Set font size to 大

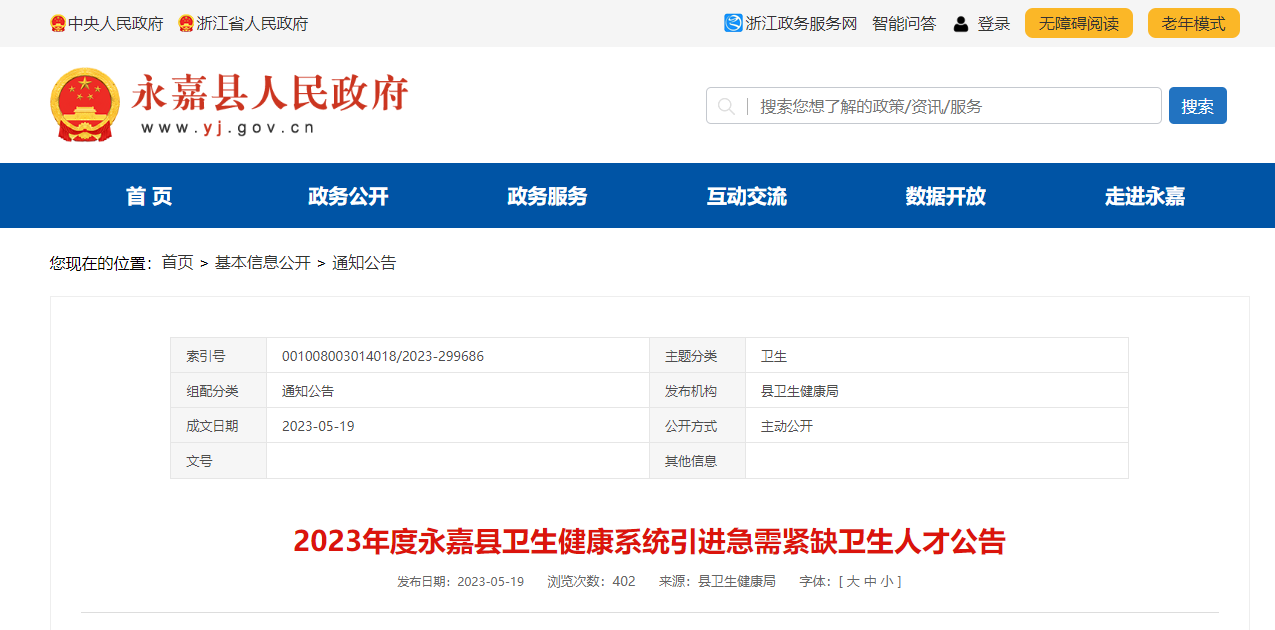pyautogui.click(x=853, y=581)
